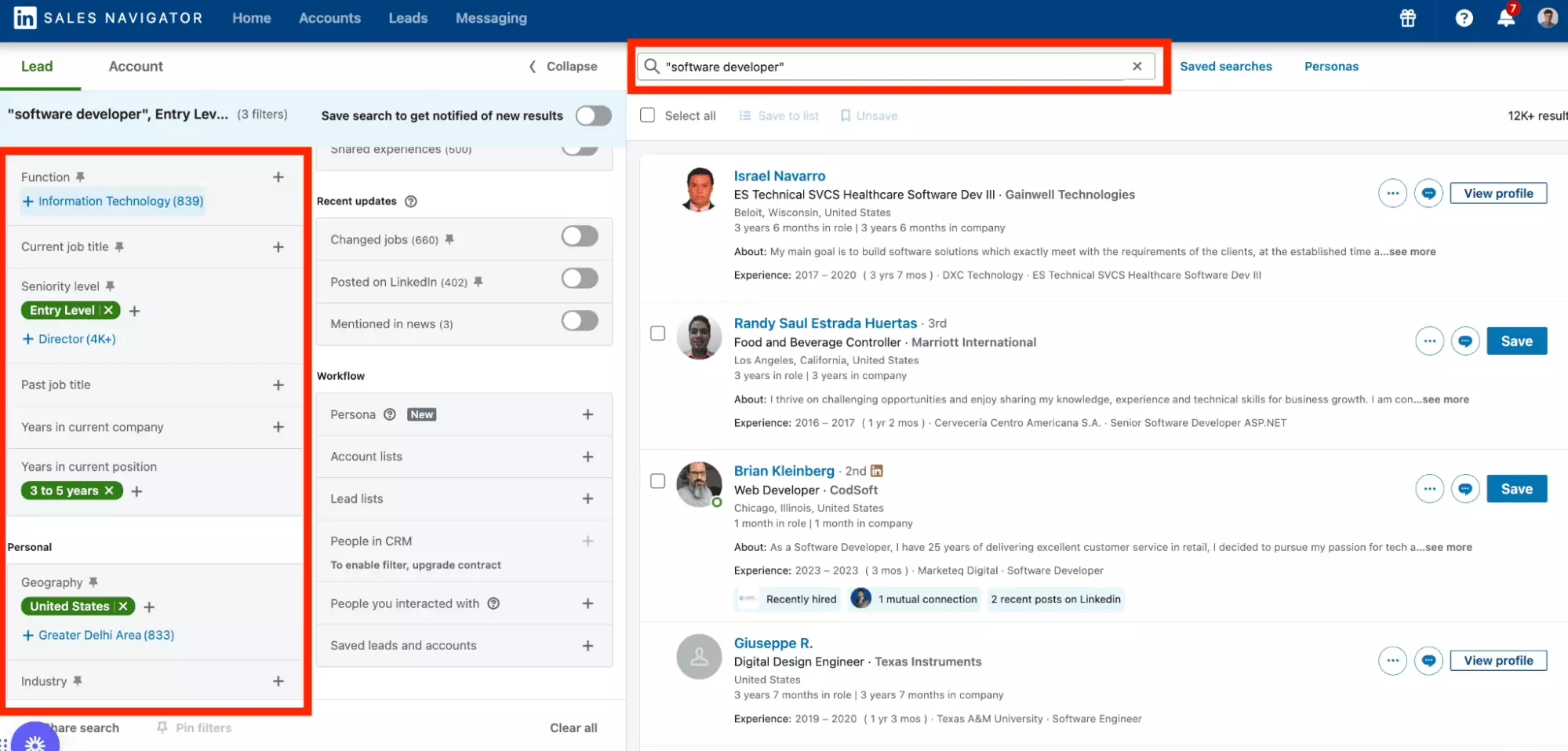
Task: Enable the Changed jobs toggle
Action: coord(579,239)
